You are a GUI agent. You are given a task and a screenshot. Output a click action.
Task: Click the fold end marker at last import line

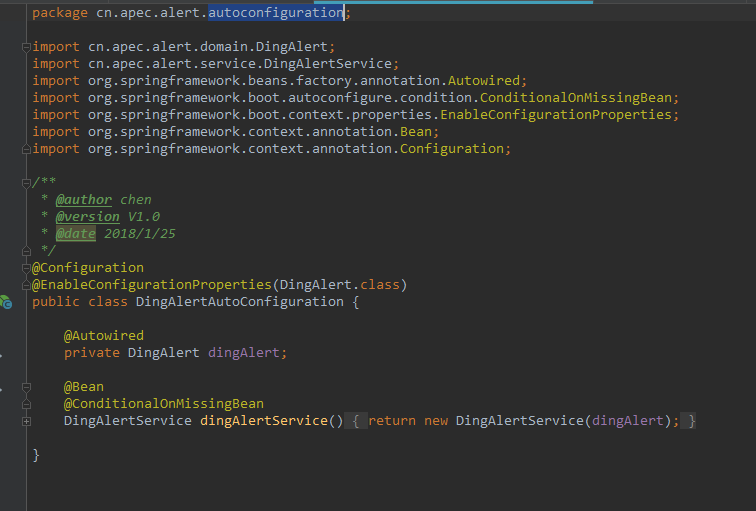[x=26, y=149]
